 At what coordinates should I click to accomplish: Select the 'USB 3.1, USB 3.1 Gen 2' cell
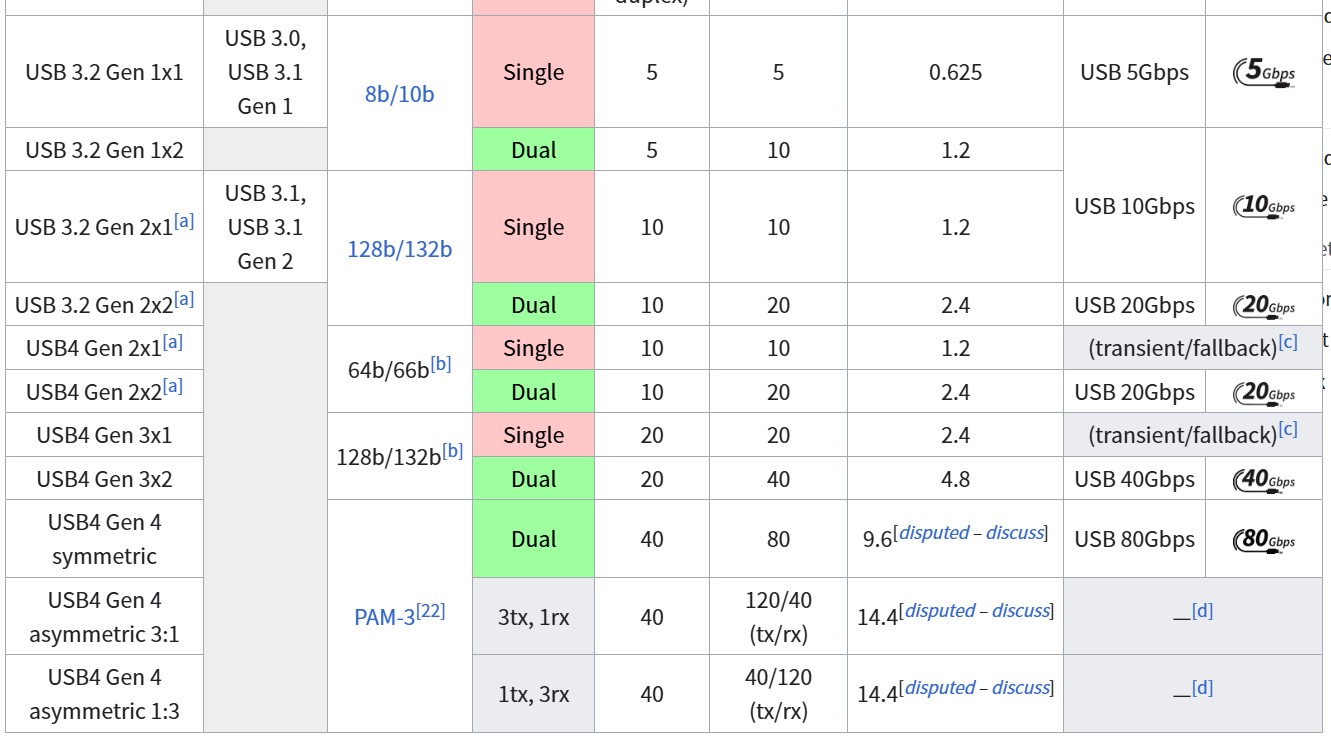click(x=265, y=227)
